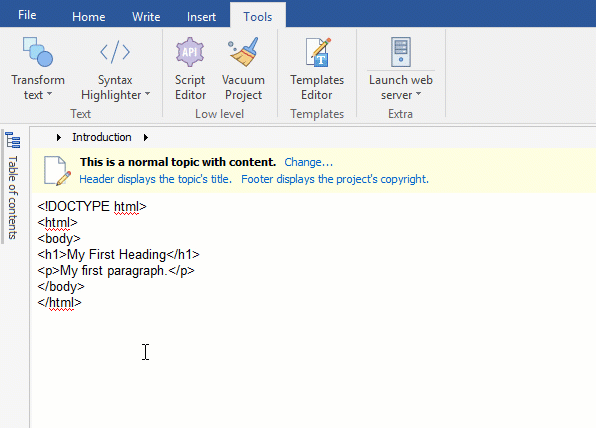Switch to the Insert tab
596x428 pixels.
tap(201, 17)
